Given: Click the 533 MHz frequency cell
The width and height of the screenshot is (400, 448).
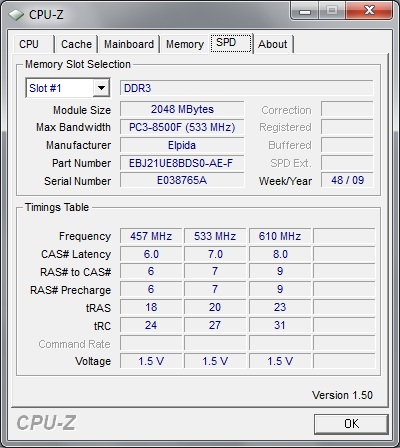Looking at the screenshot, I should click(x=215, y=236).
